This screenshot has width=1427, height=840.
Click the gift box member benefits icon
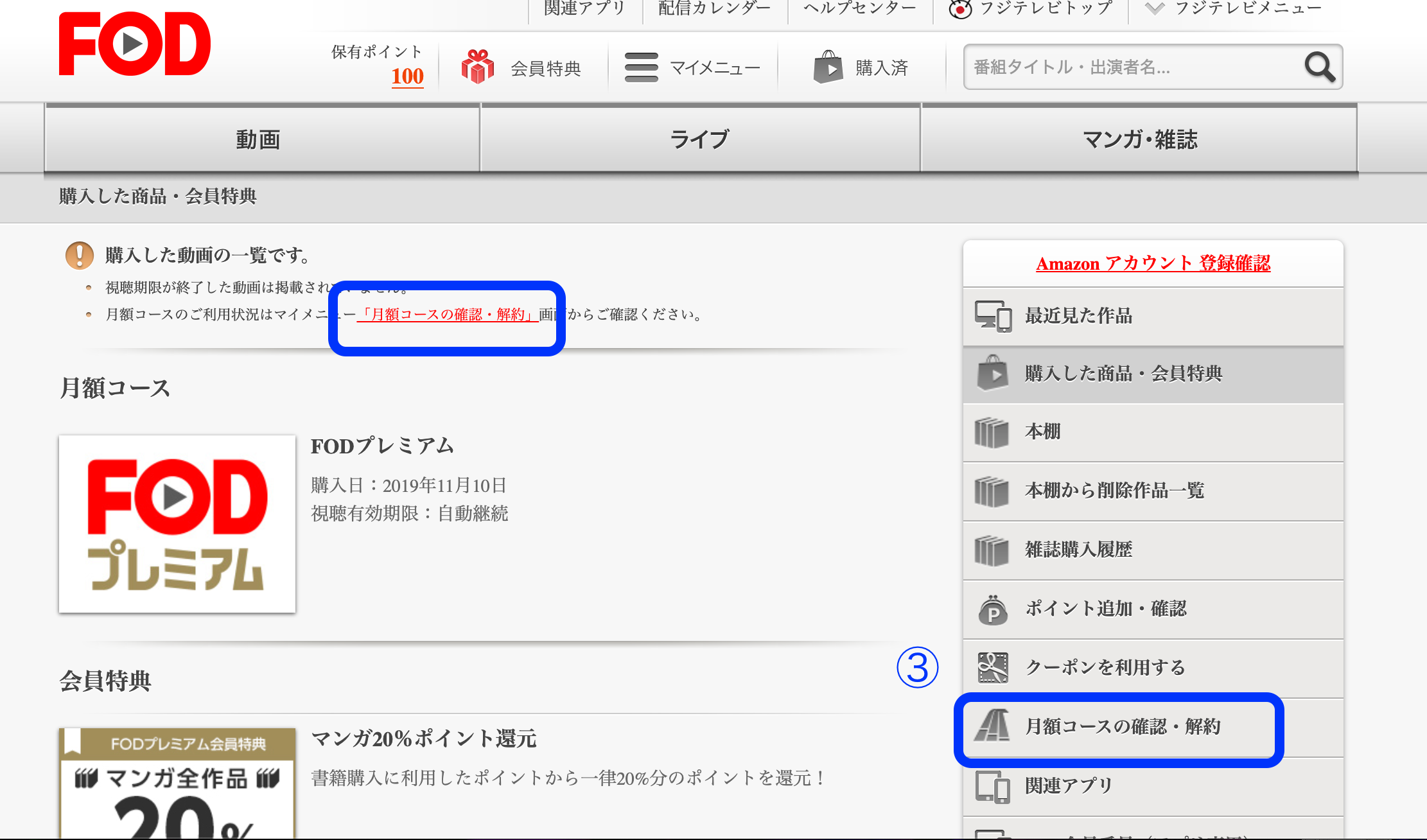pyautogui.click(x=477, y=67)
